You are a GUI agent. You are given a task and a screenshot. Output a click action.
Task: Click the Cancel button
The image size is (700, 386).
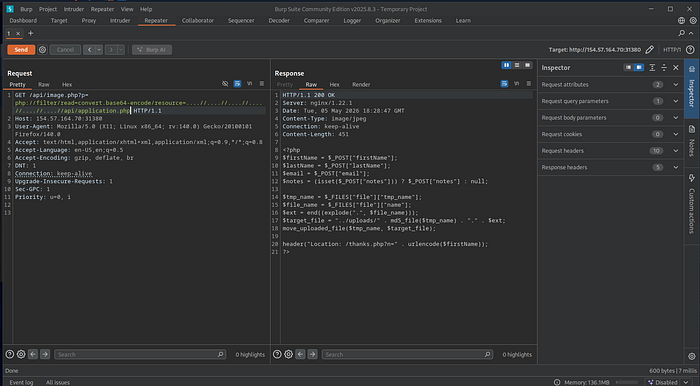click(x=65, y=50)
